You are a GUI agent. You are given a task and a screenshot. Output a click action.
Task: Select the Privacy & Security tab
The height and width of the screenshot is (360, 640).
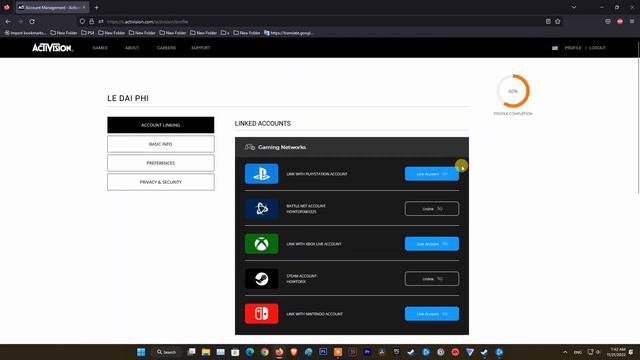coord(160,182)
